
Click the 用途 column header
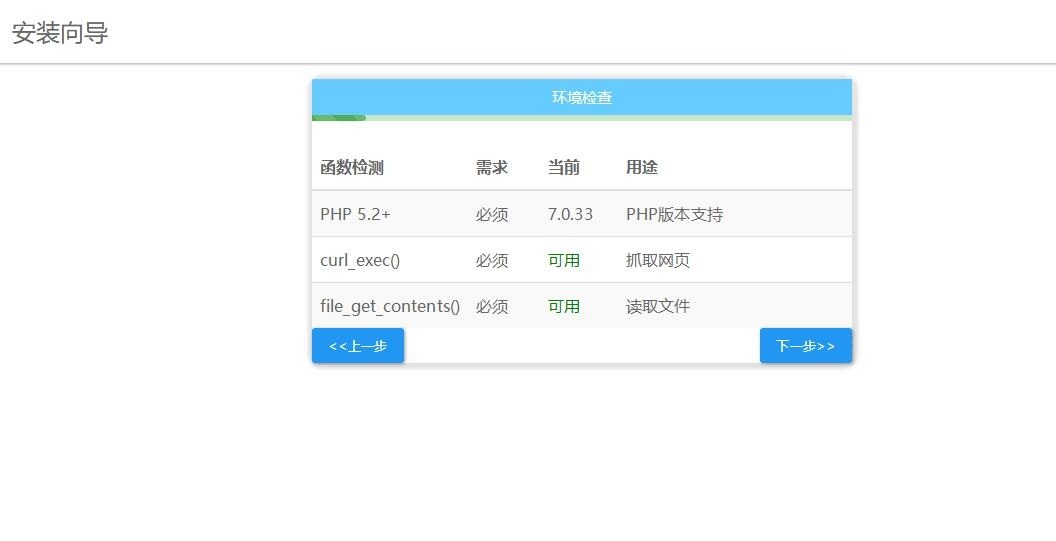pyautogui.click(x=642, y=168)
